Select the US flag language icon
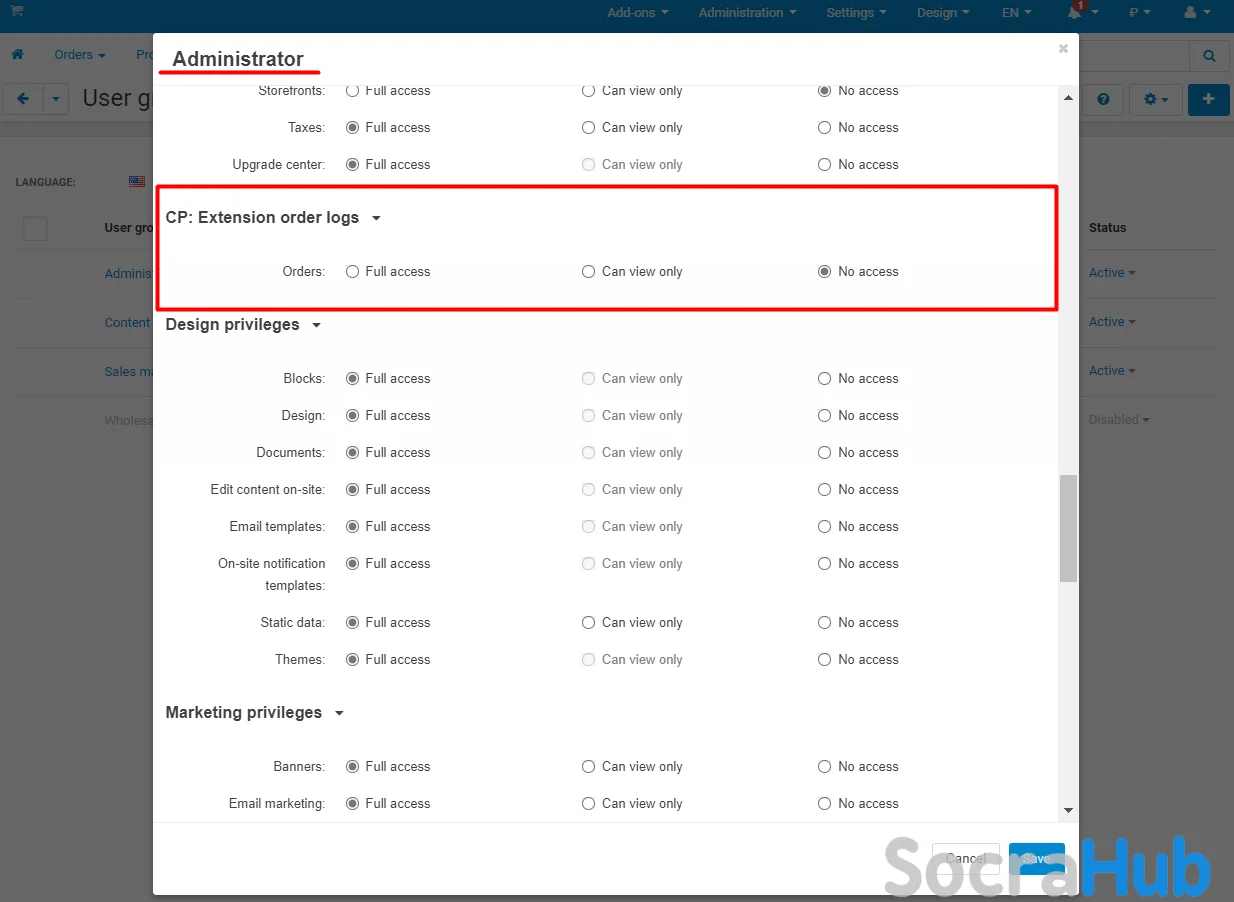 coord(137,182)
